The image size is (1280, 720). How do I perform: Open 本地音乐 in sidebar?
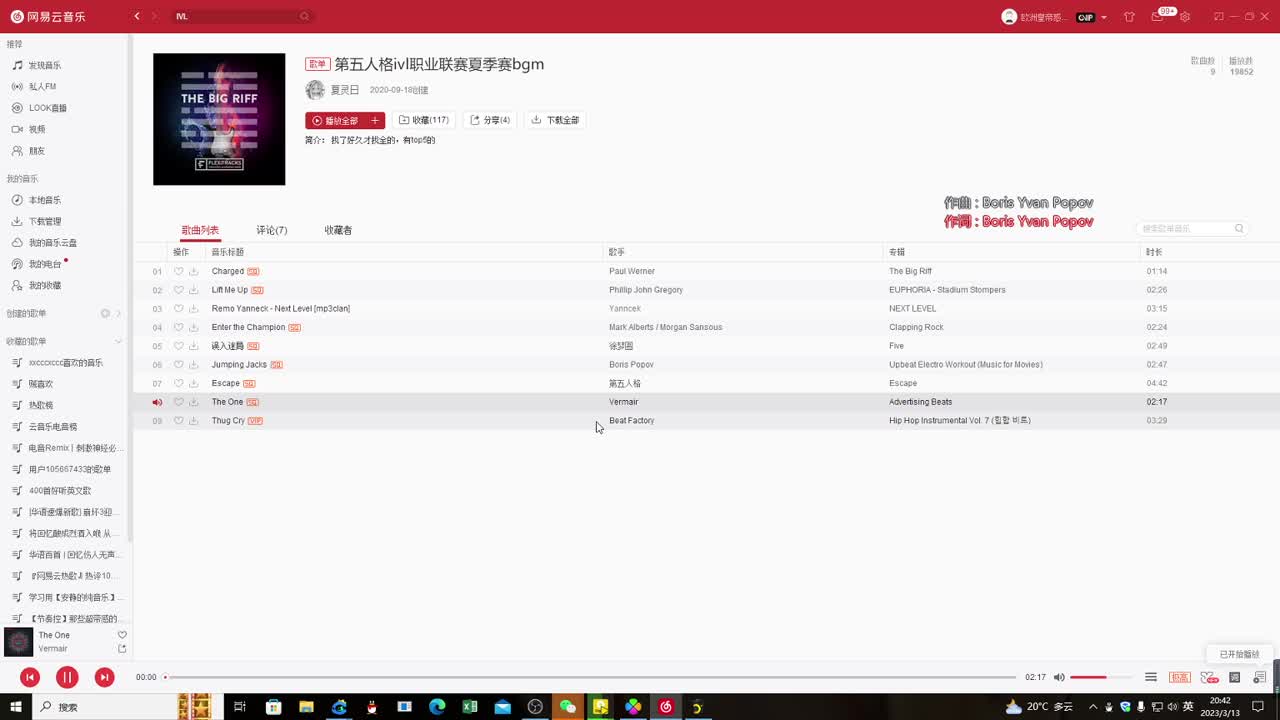coord(44,200)
